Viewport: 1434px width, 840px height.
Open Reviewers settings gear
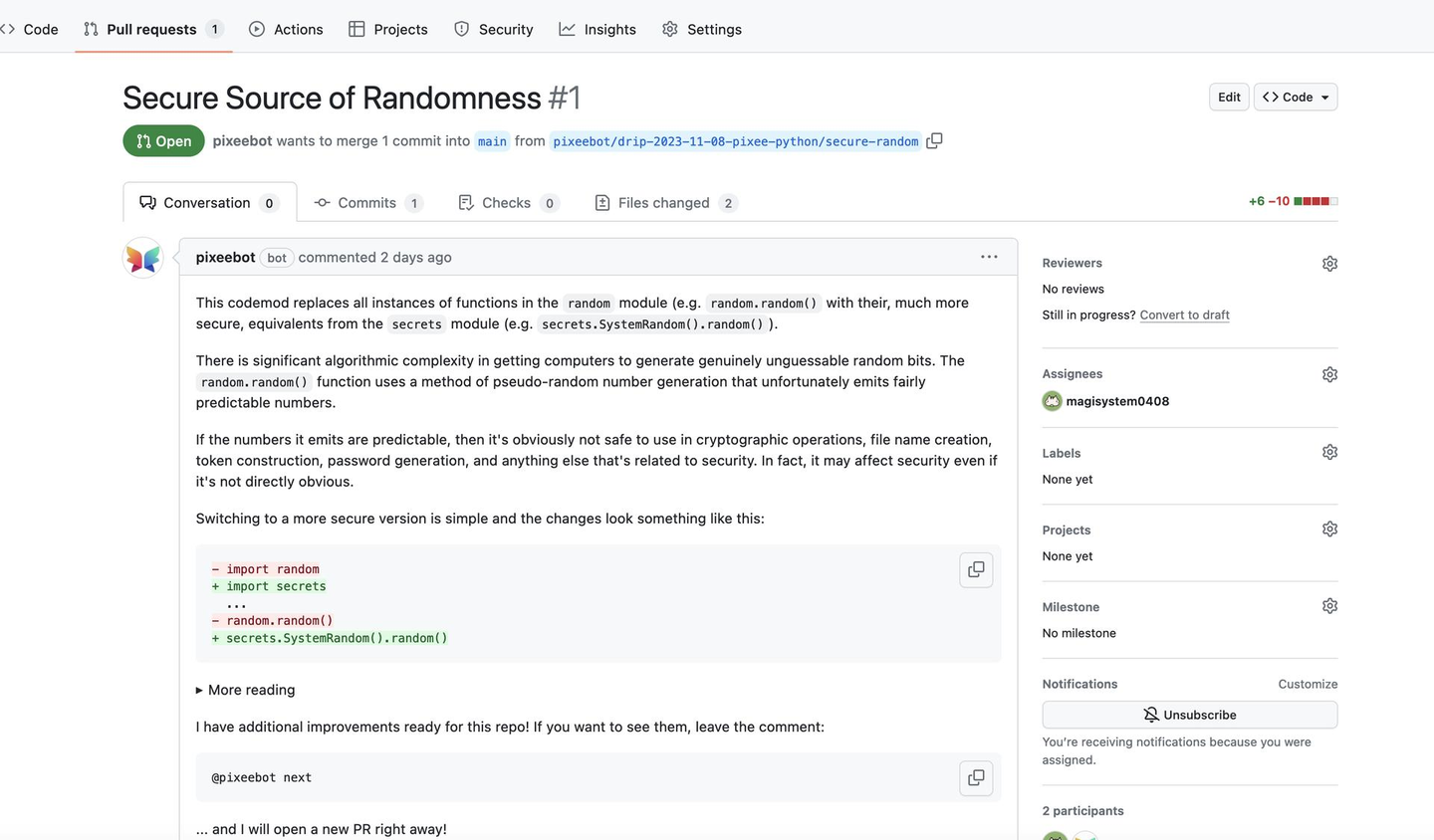[x=1329, y=264]
